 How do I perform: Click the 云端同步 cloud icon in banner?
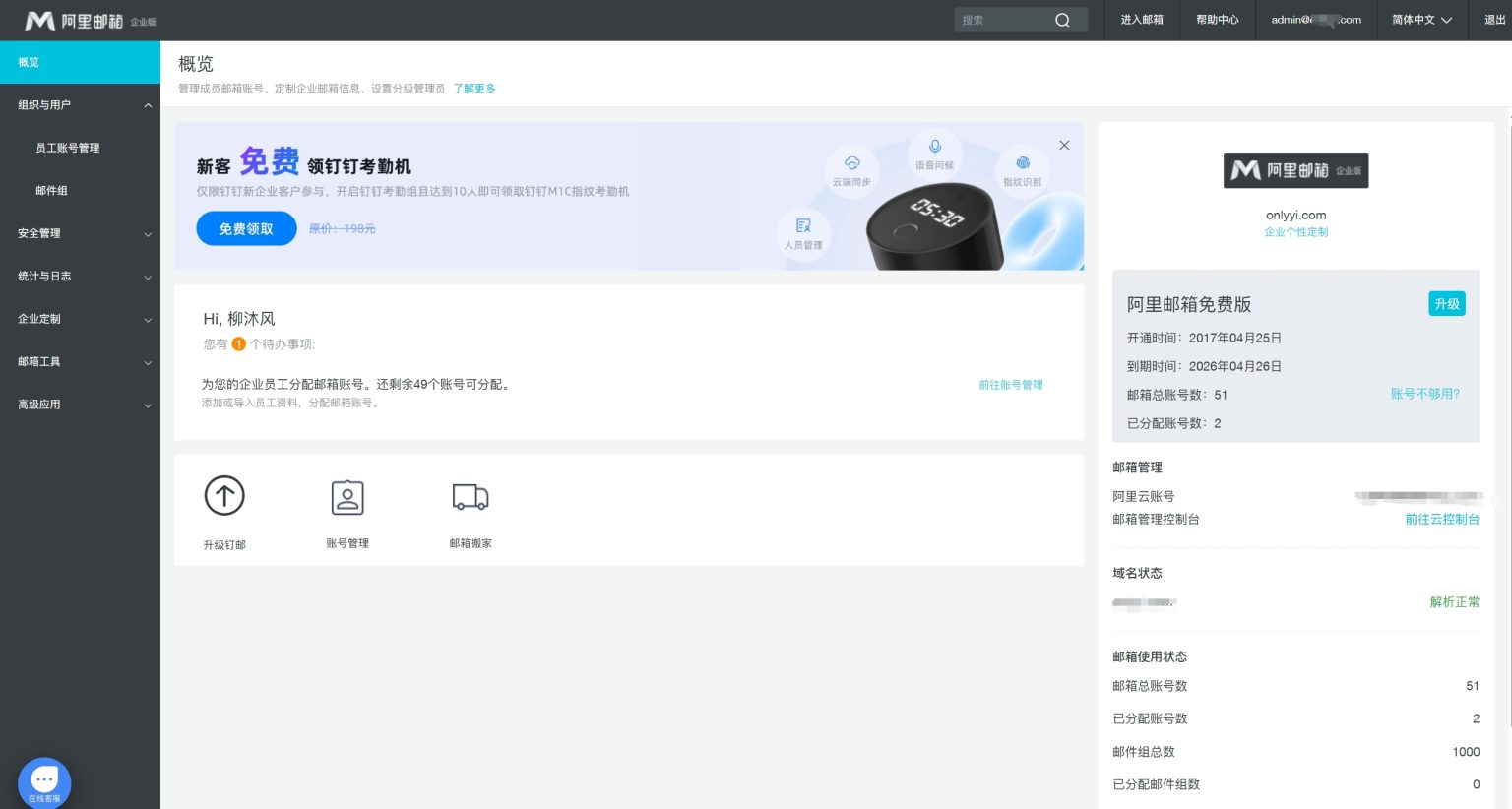click(851, 163)
